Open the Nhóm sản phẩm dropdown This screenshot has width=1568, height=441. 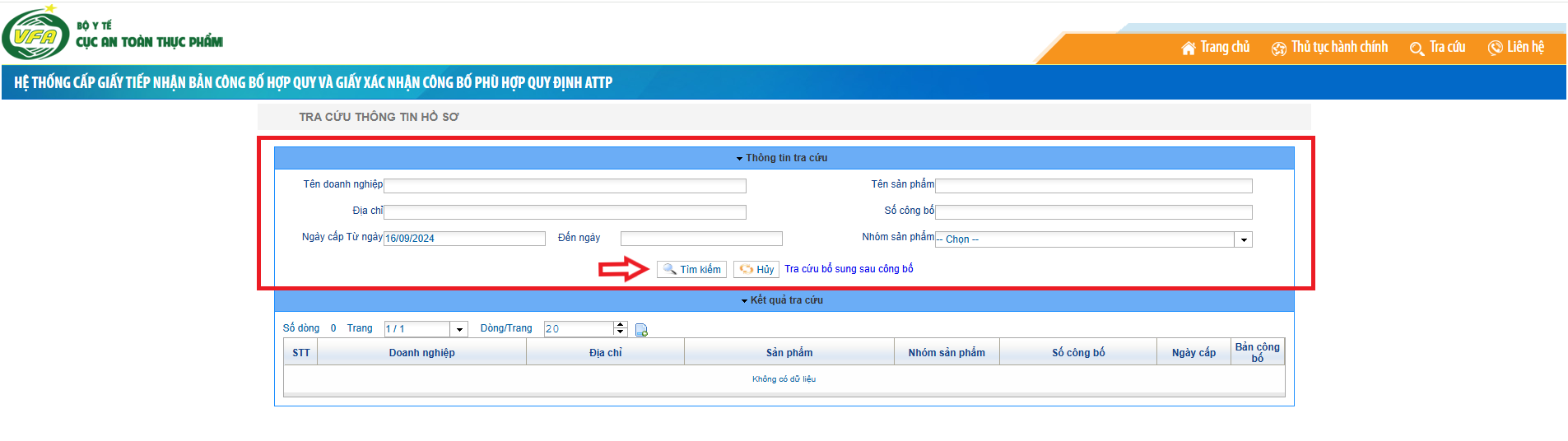[1243, 239]
